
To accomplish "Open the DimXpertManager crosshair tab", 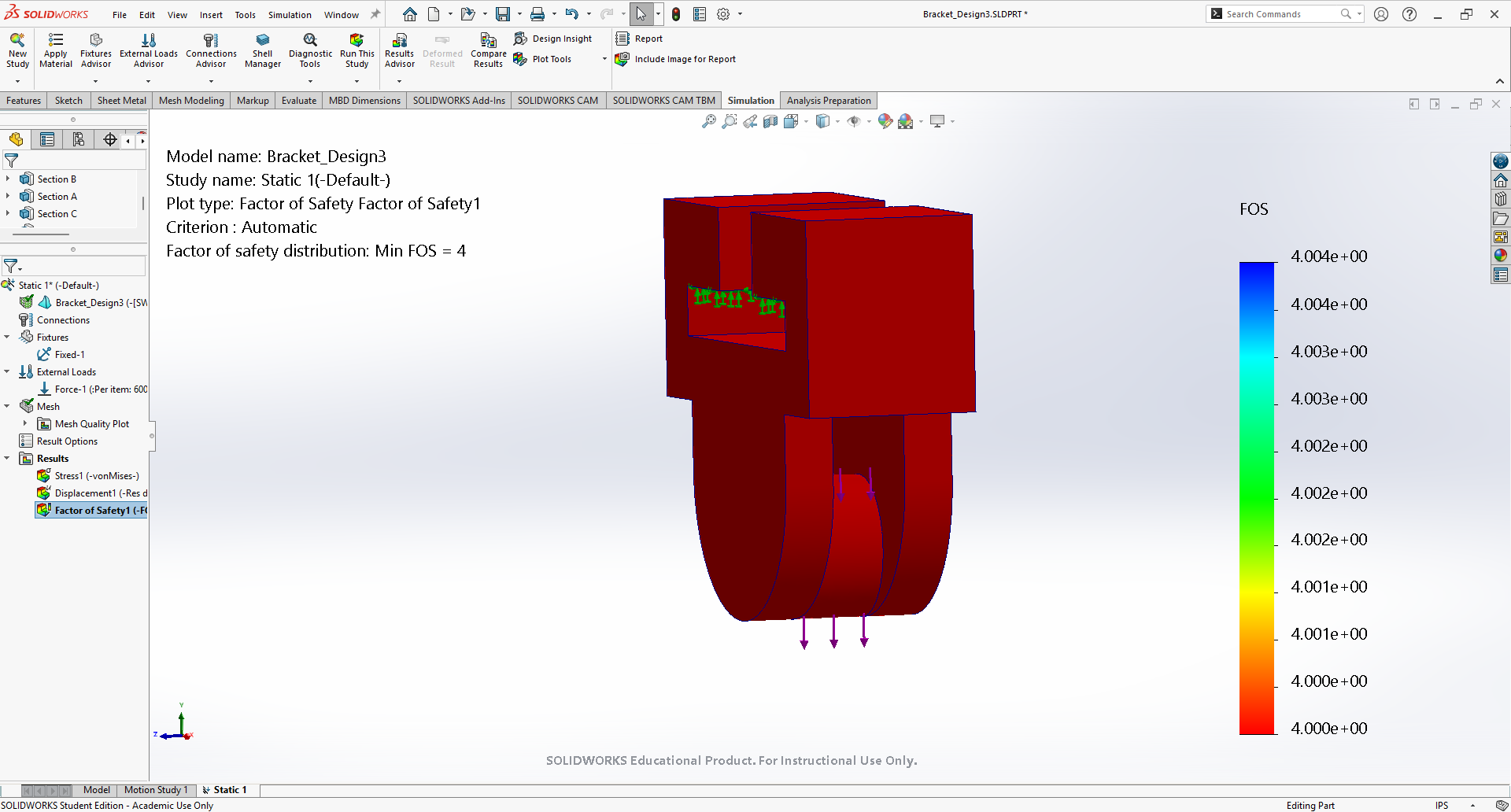I will click(x=109, y=139).
